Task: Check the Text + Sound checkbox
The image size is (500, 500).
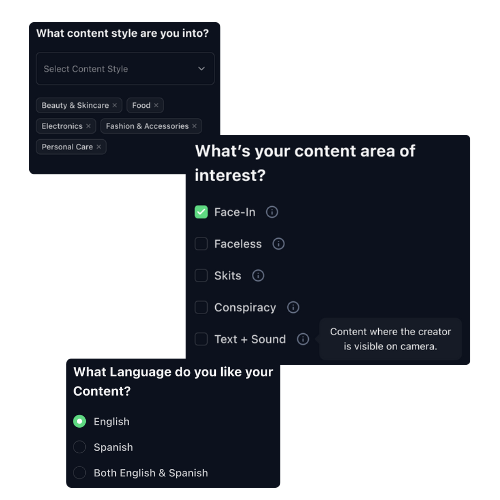Action: (x=201, y=339)
